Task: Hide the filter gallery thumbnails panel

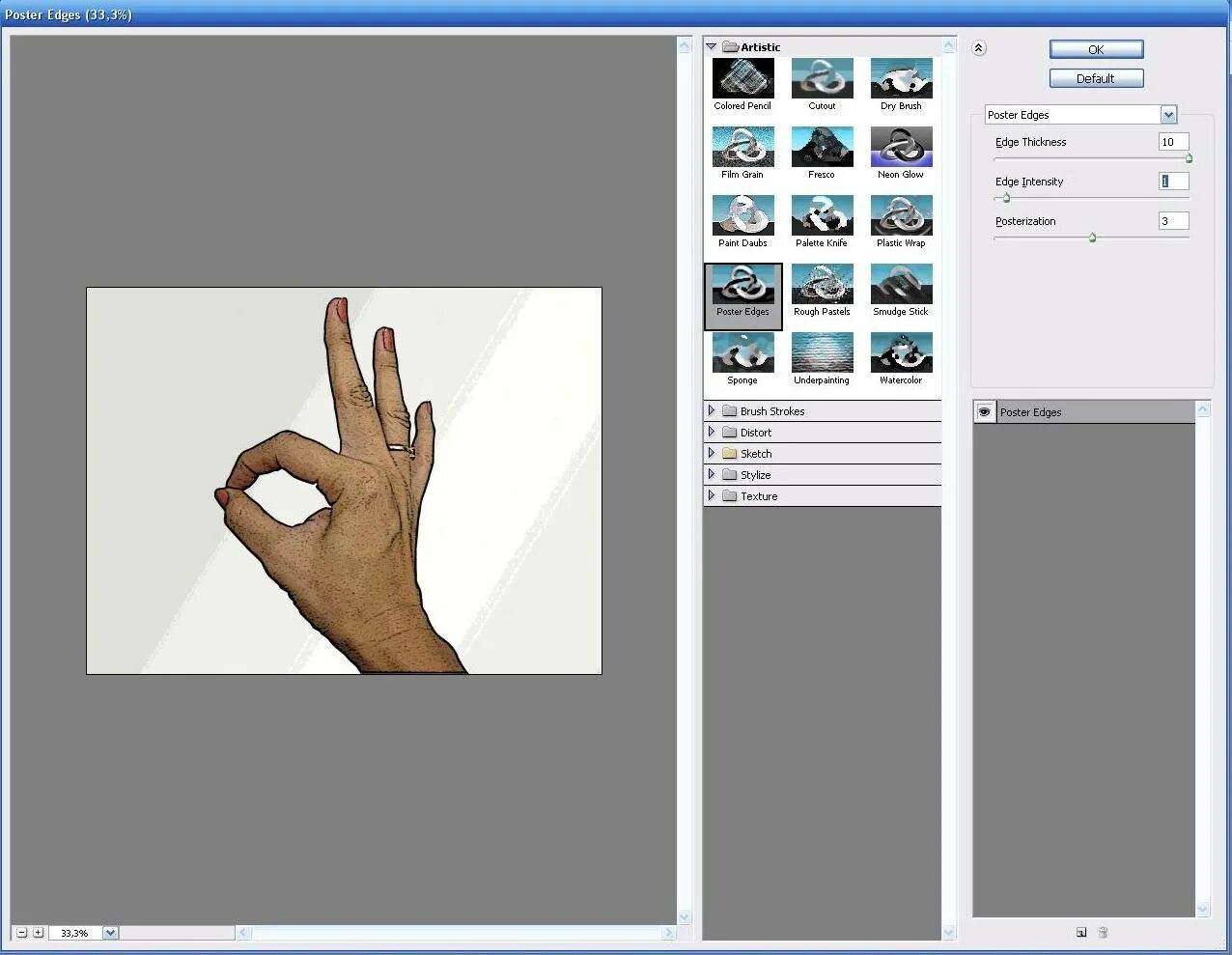Action: (x=978, y=47)
